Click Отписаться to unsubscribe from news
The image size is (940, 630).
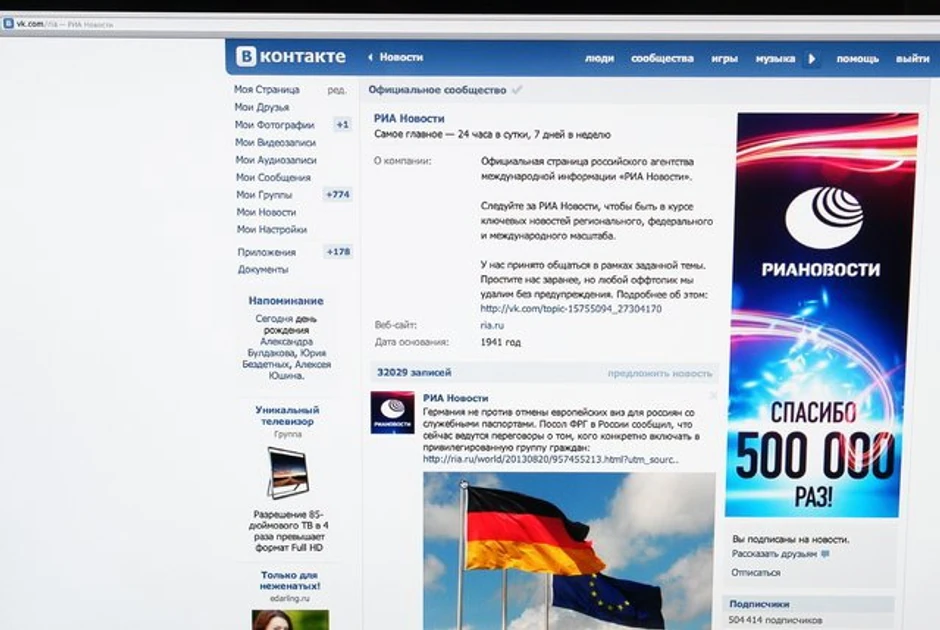[756, 572]
